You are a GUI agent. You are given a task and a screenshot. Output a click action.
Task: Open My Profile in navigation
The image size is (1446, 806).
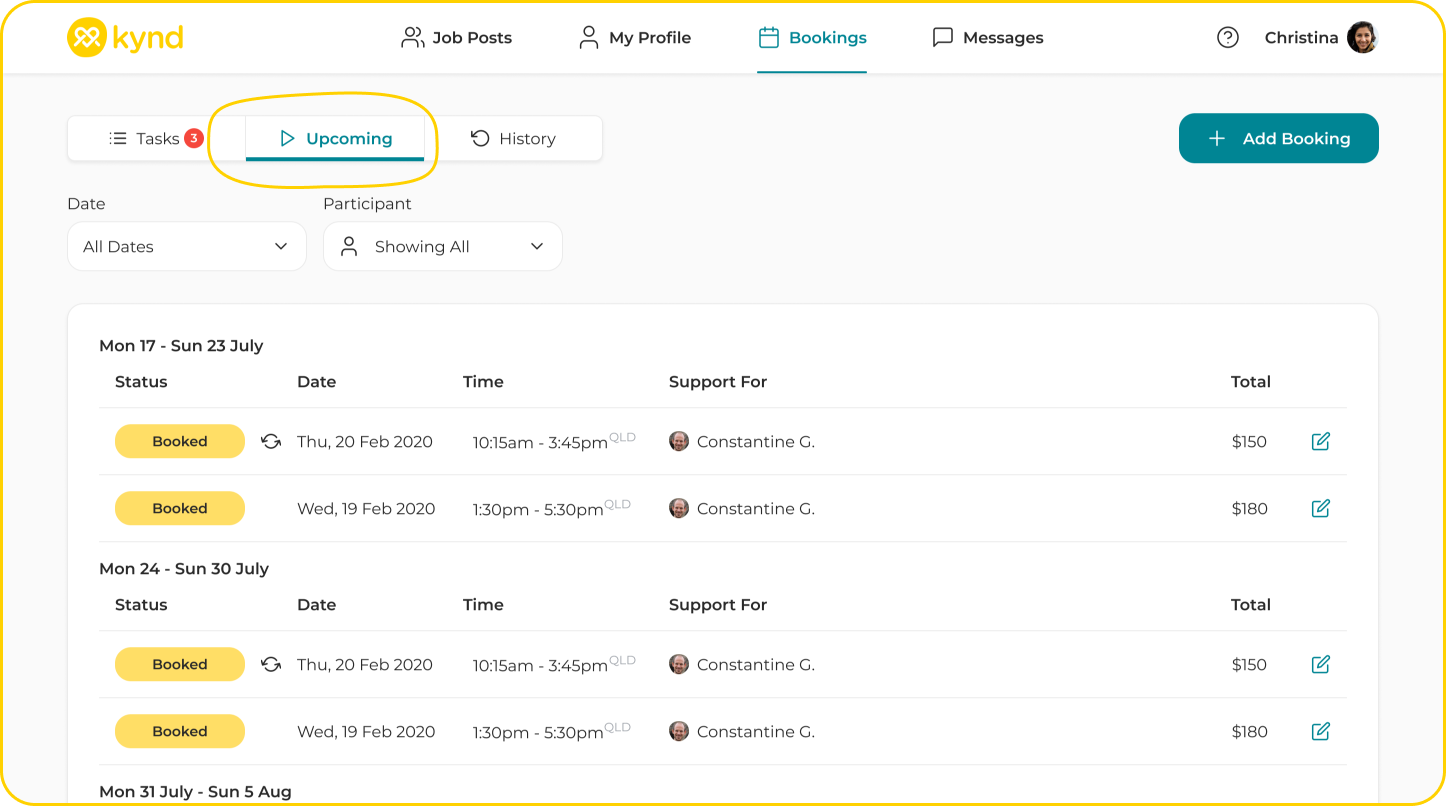pos(635,38)
